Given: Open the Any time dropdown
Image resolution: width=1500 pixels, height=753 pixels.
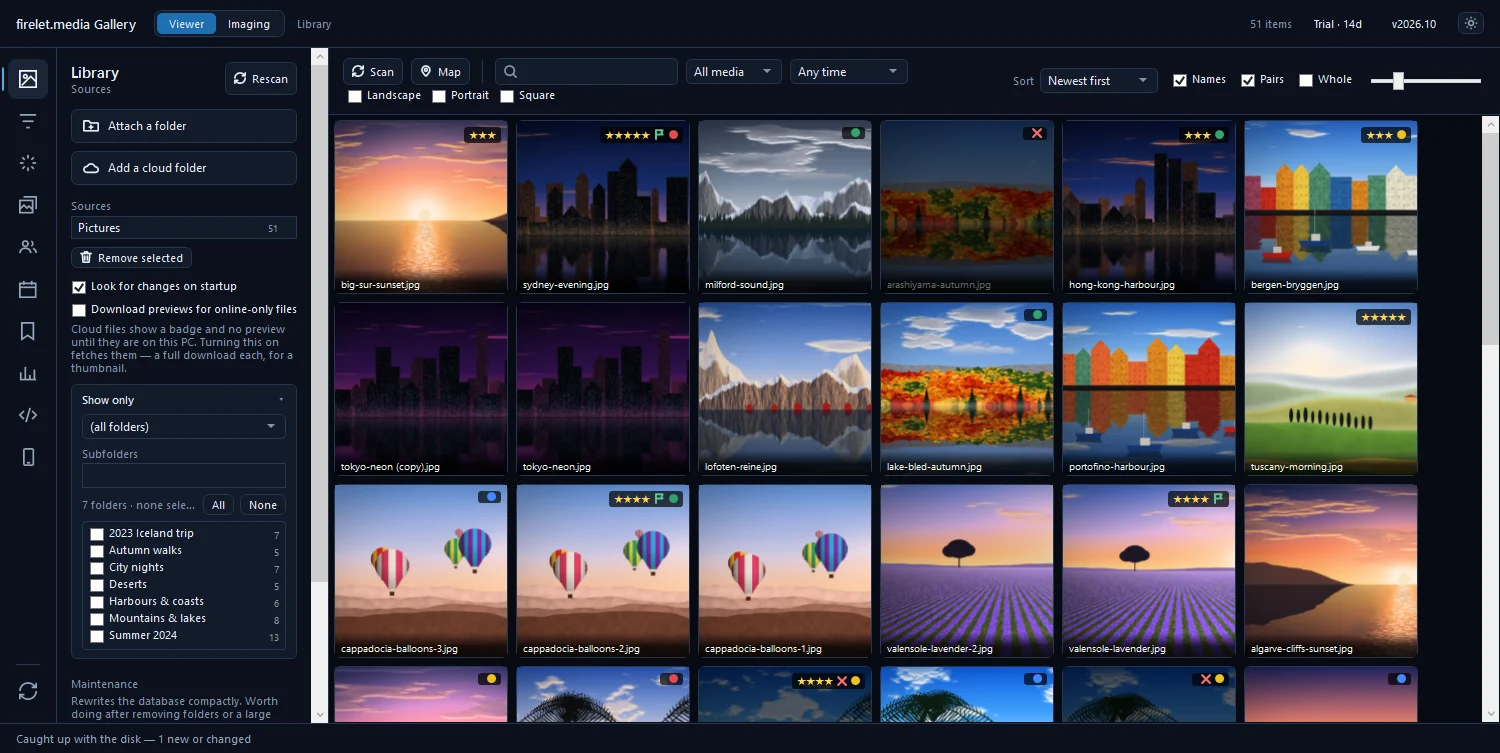Looking at the screenshot, I should (x=849, y=72).
